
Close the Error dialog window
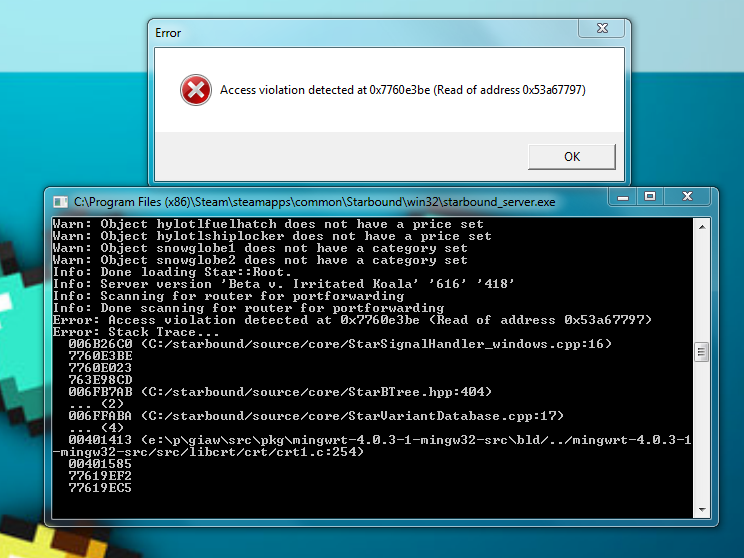pyautogui.click(x=602, y=28)
